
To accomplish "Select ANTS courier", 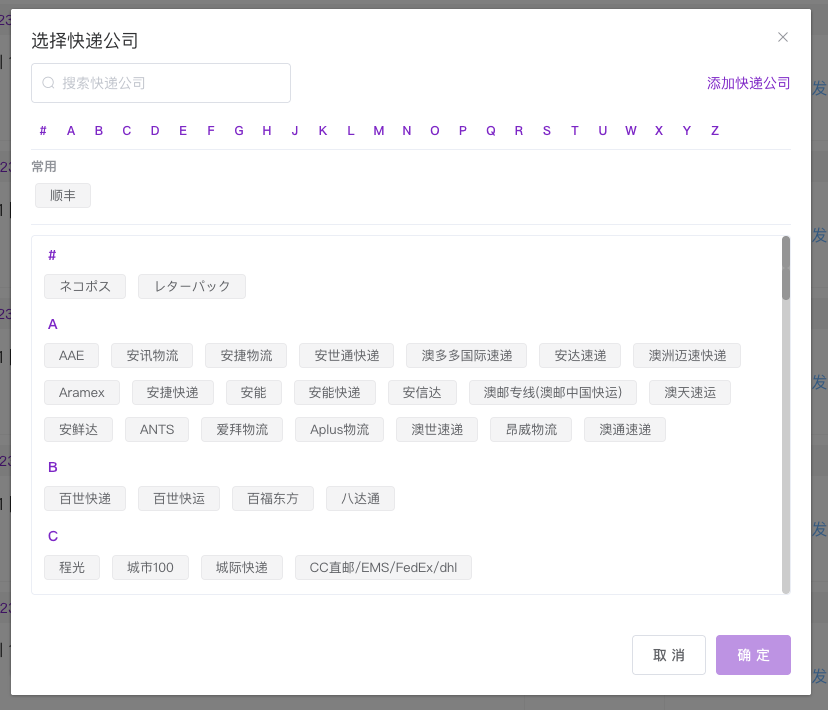I will pos(157,429).
